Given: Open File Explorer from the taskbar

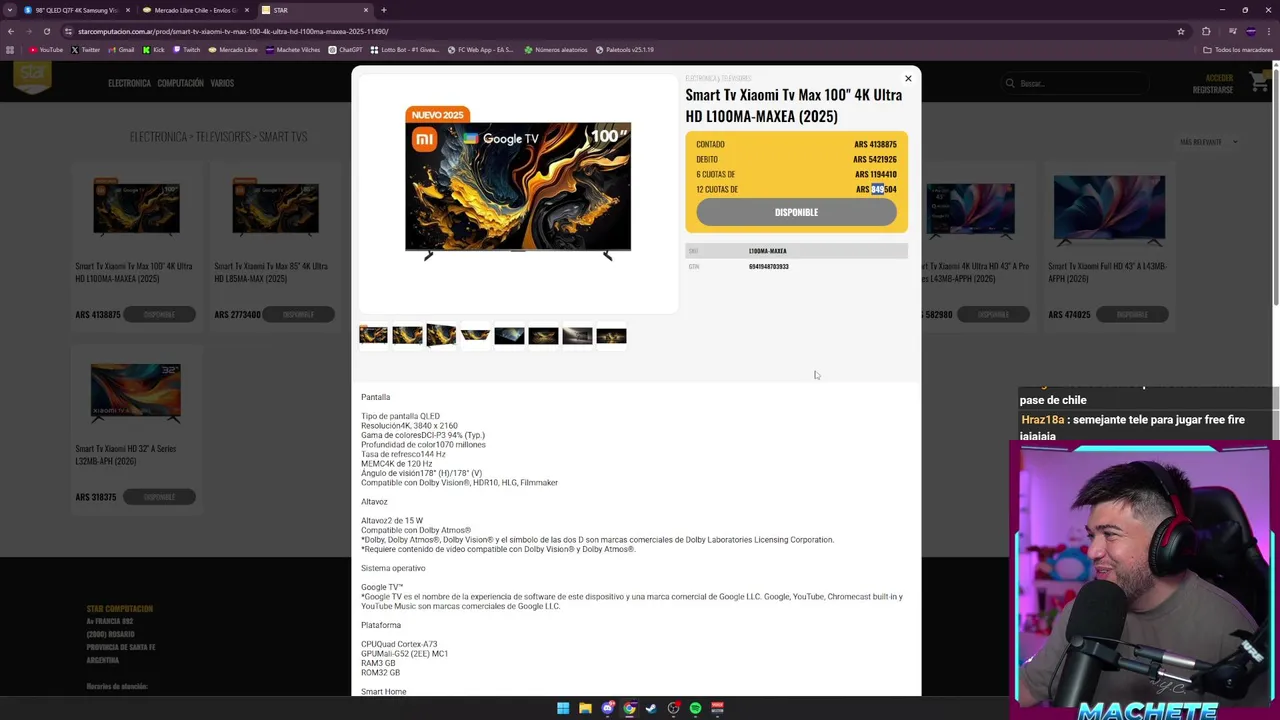Looking at the screenshot, I should coord(585,708).
